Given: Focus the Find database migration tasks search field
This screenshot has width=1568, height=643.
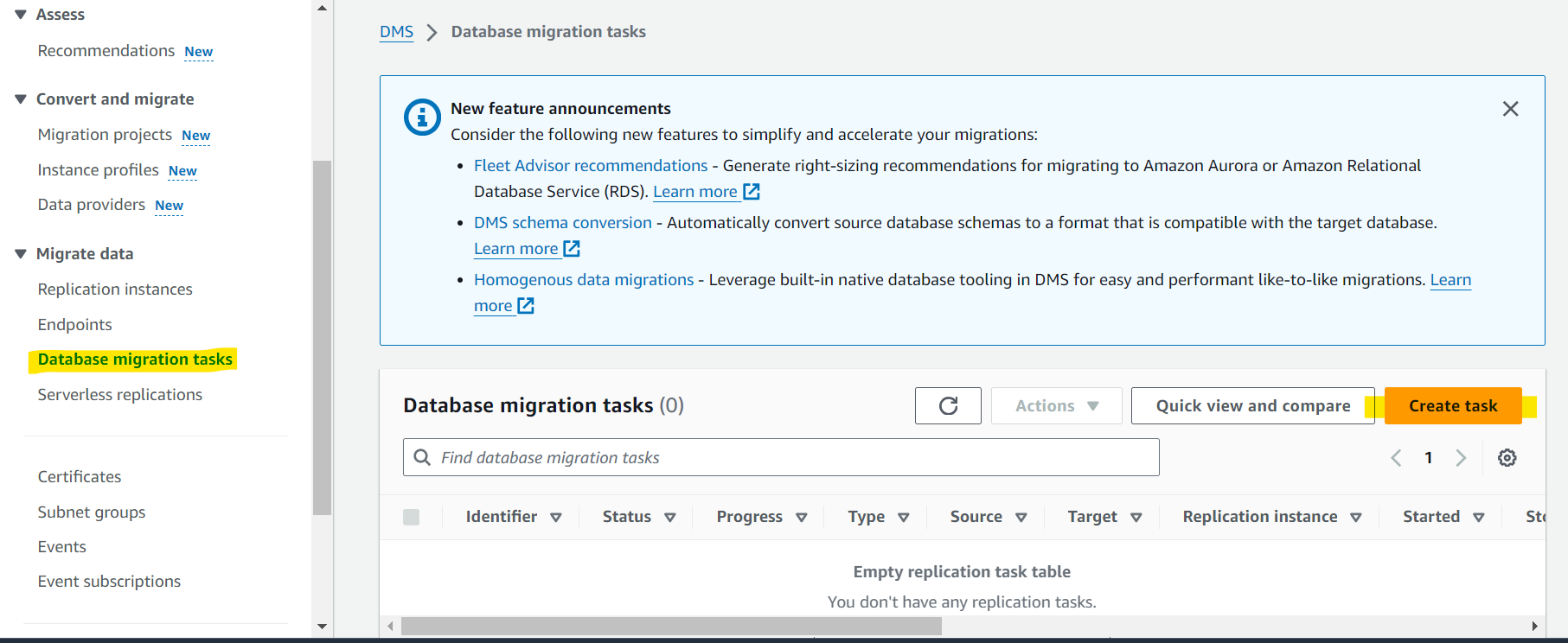Looking at the screenshot, I should click(x=781, y=457).
